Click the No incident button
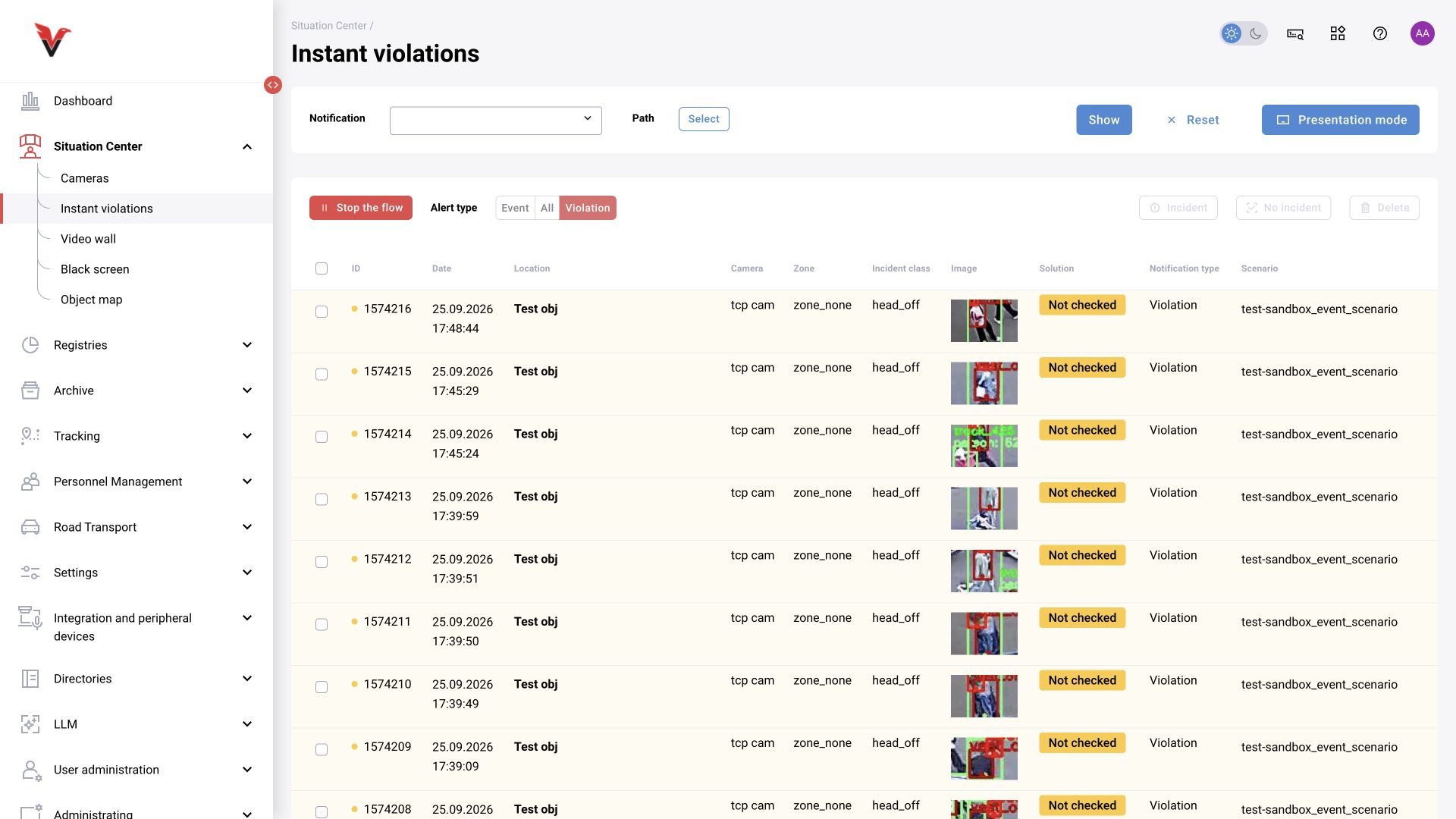Viewport: 1456px width, 819px height. coord(1283,208)
